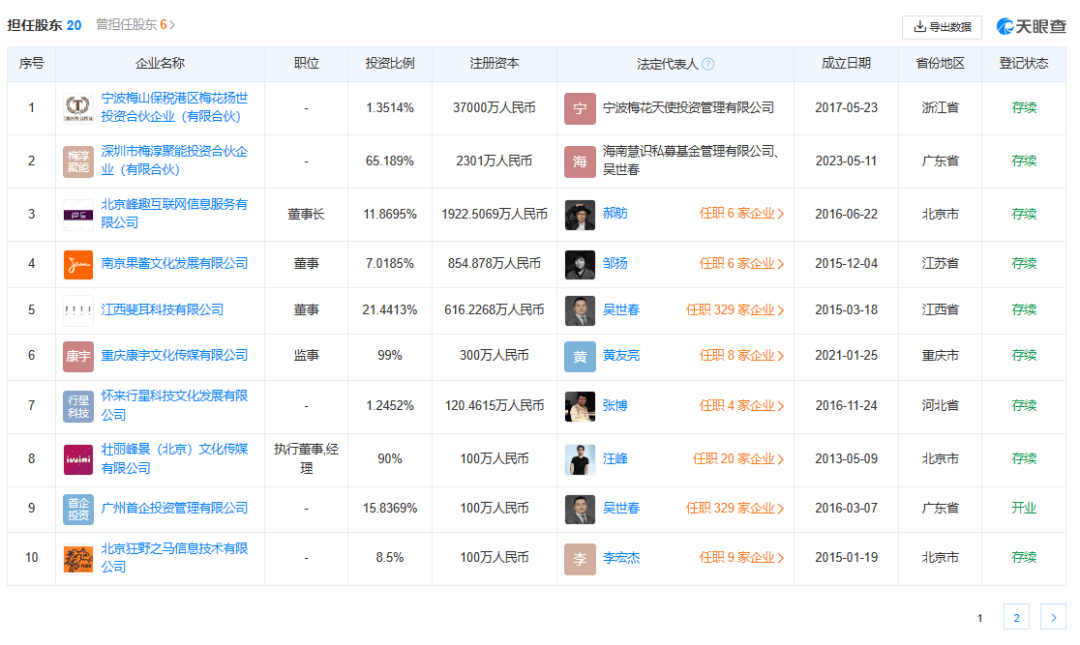The width and height of the screenshot is (1080, 645).
Task: Go to page 2 of results
Action: [x=1016, y=618]
